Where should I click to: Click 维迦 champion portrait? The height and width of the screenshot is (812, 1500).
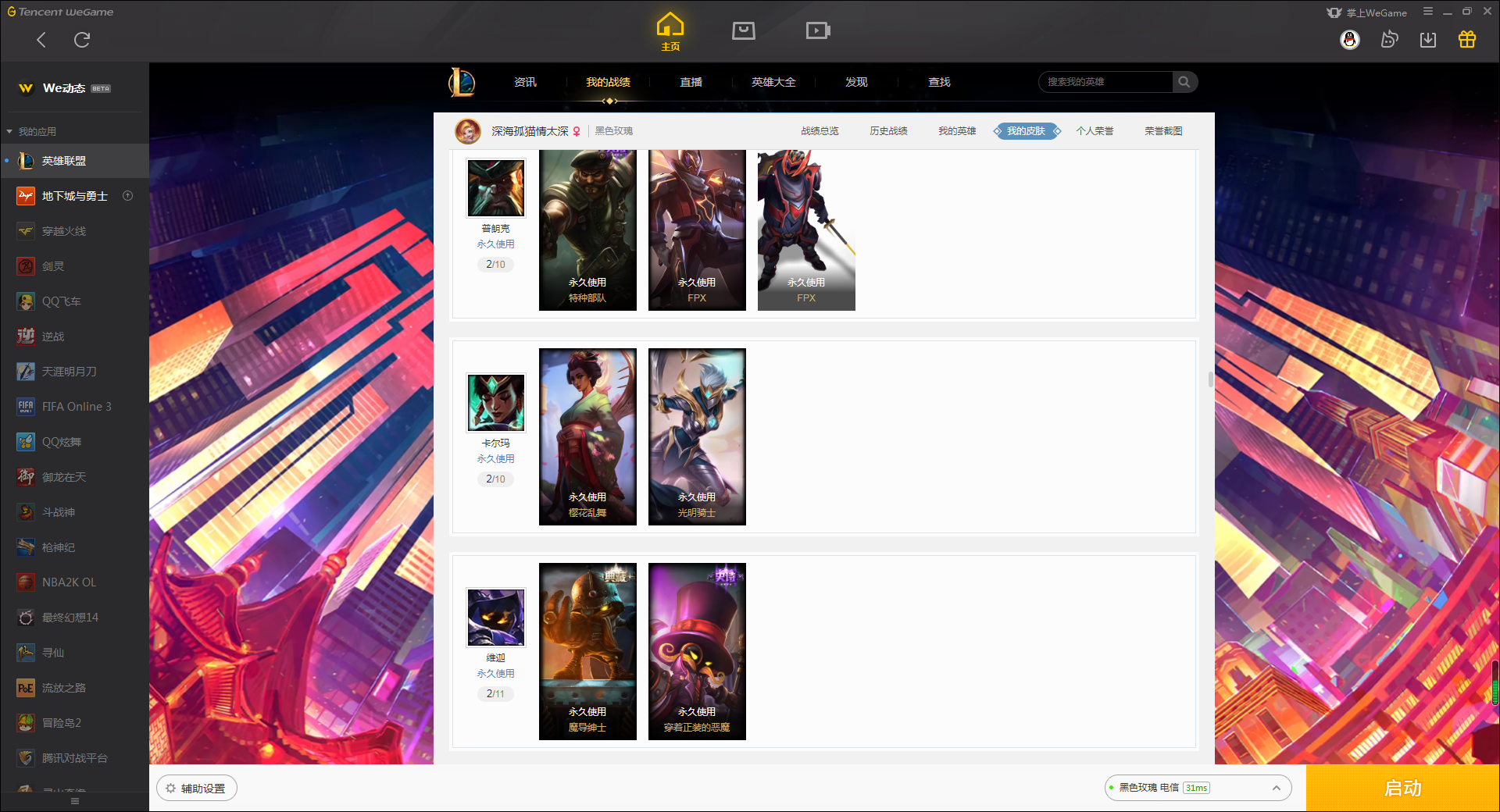click(496, 618)
